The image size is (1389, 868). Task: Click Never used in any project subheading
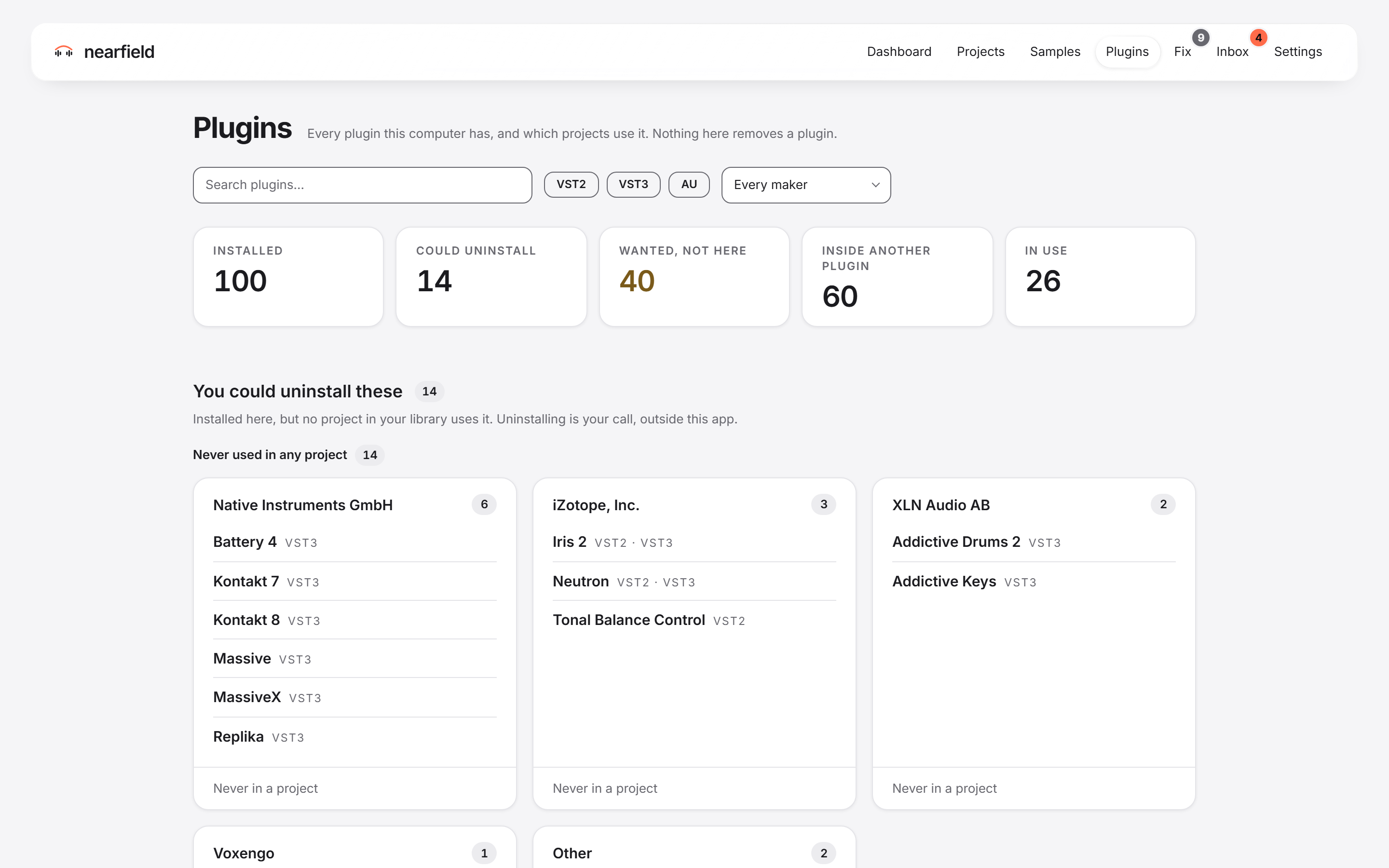[270, 455]
